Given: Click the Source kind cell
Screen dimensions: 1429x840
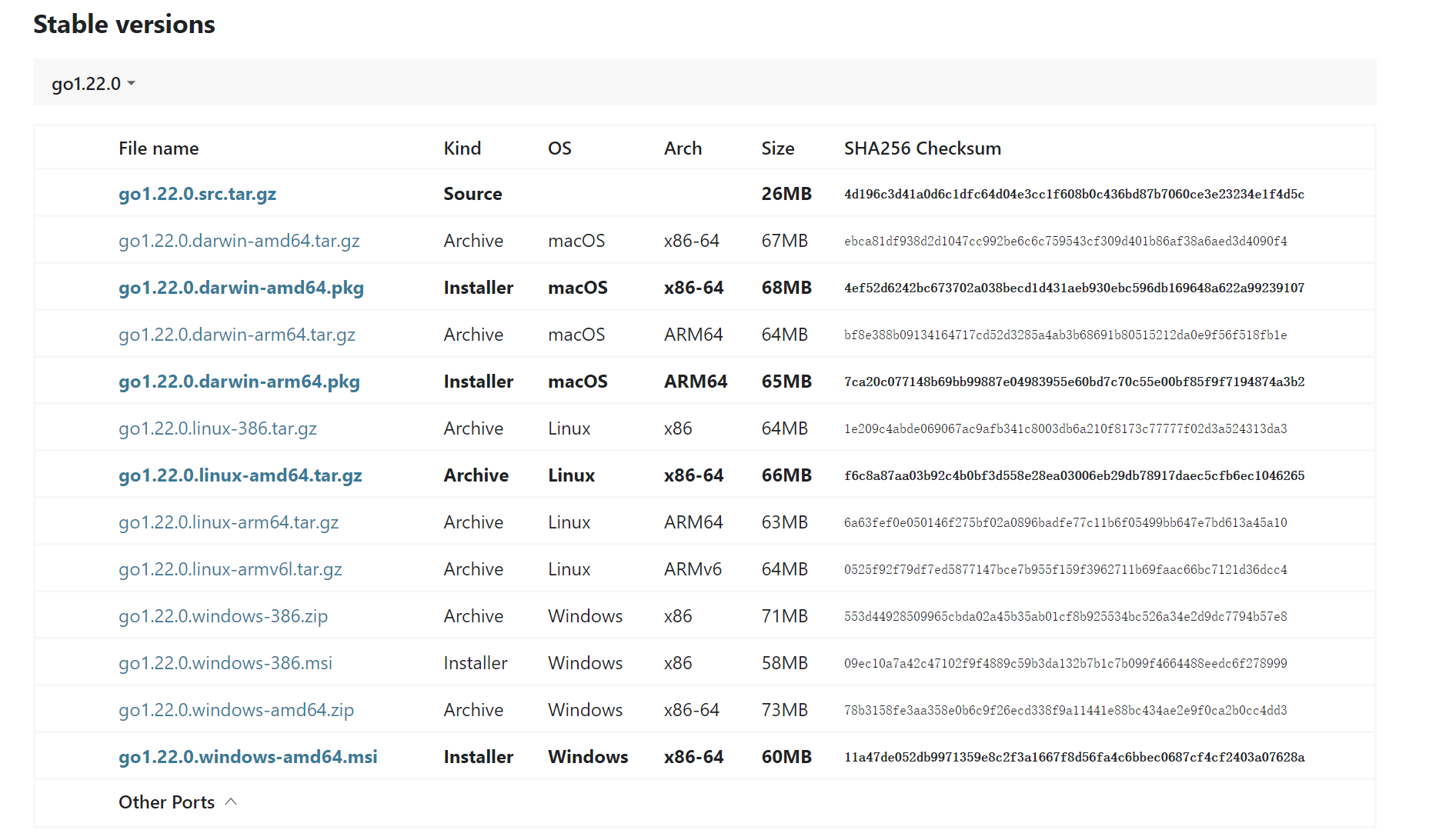Looking at the screenshot, I should [x=472, y=194].
